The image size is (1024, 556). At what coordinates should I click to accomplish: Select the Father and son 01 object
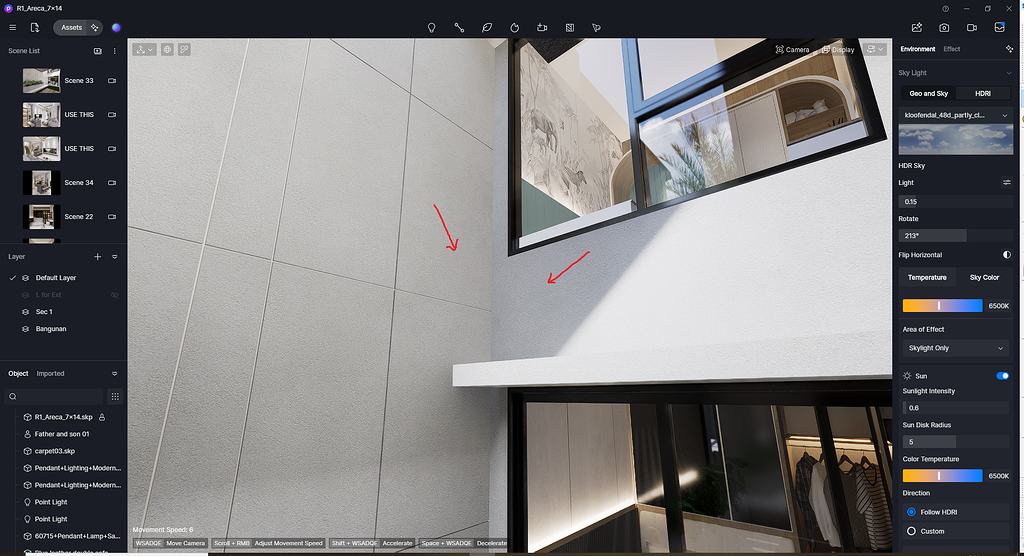(62, 434)
